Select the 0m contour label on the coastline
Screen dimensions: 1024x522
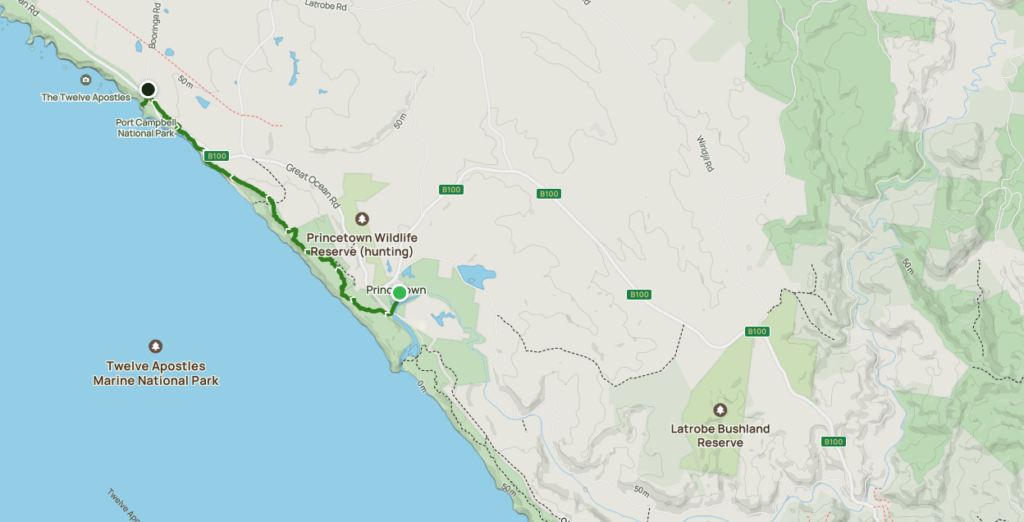pyautogui.click(x=421, y=387)
